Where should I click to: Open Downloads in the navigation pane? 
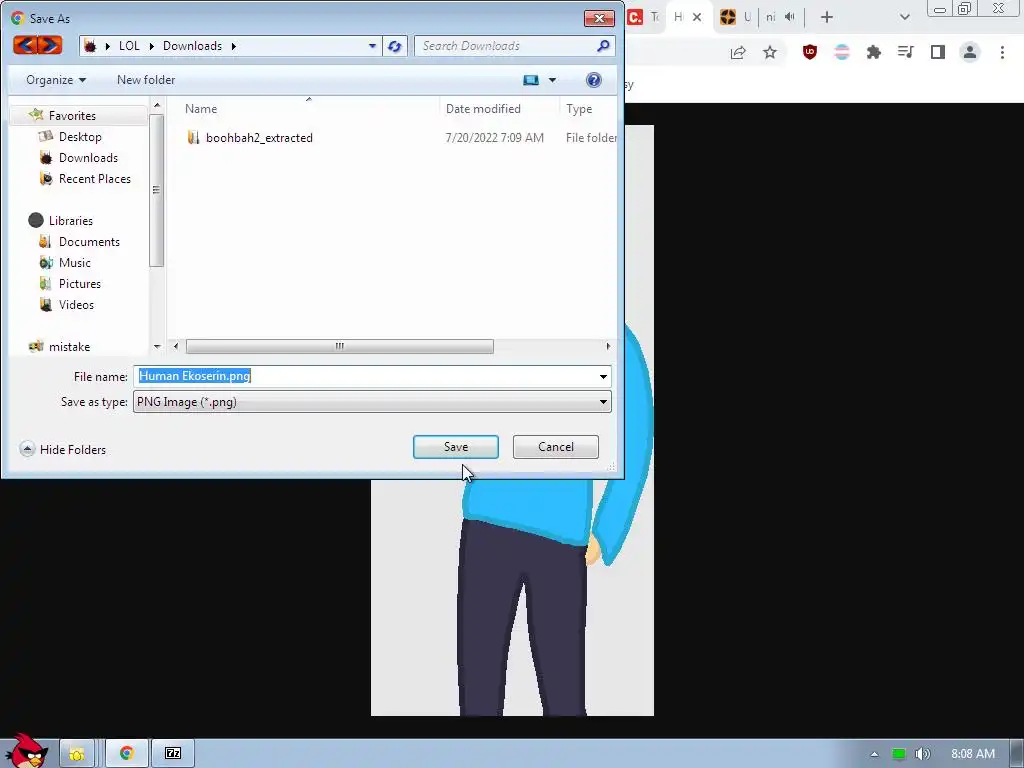point(88,157)
